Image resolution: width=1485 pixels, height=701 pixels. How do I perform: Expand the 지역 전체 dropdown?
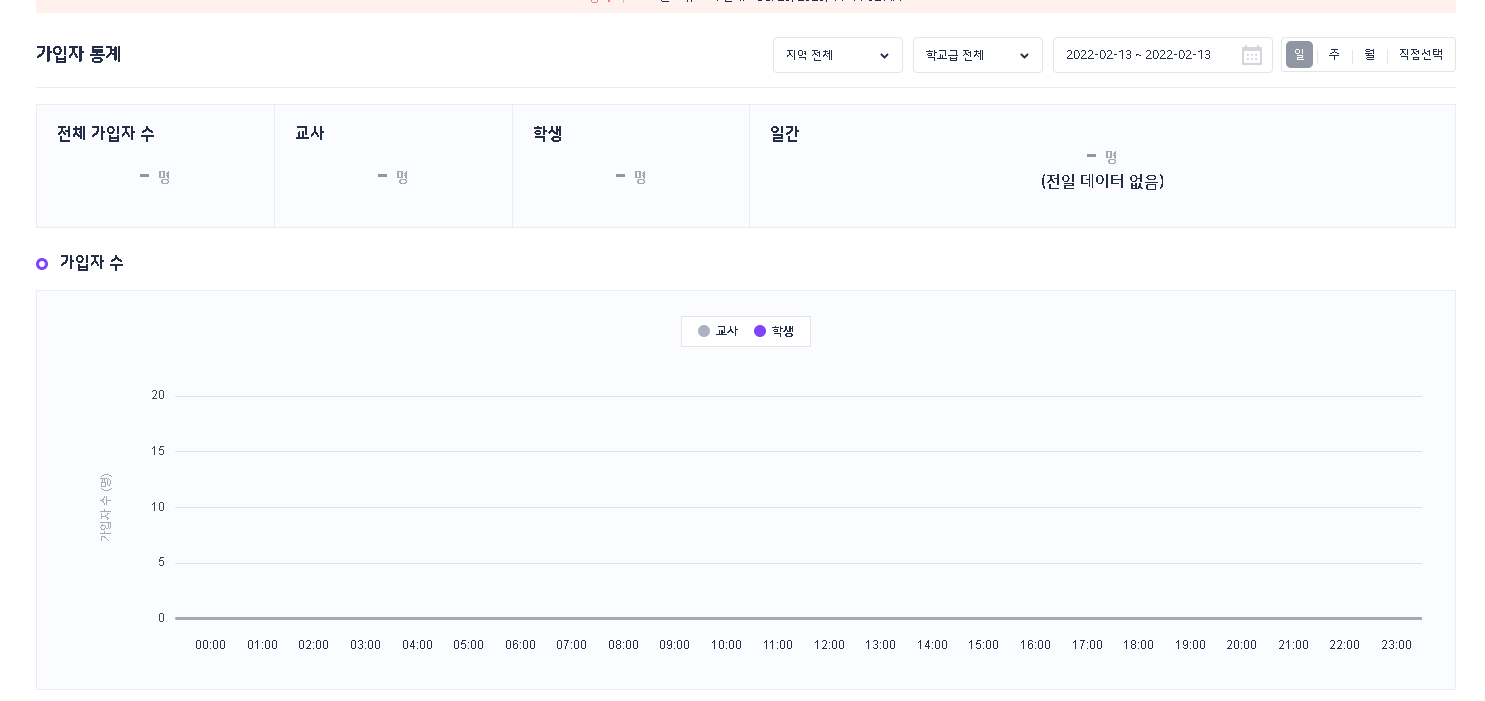[837, 55]
